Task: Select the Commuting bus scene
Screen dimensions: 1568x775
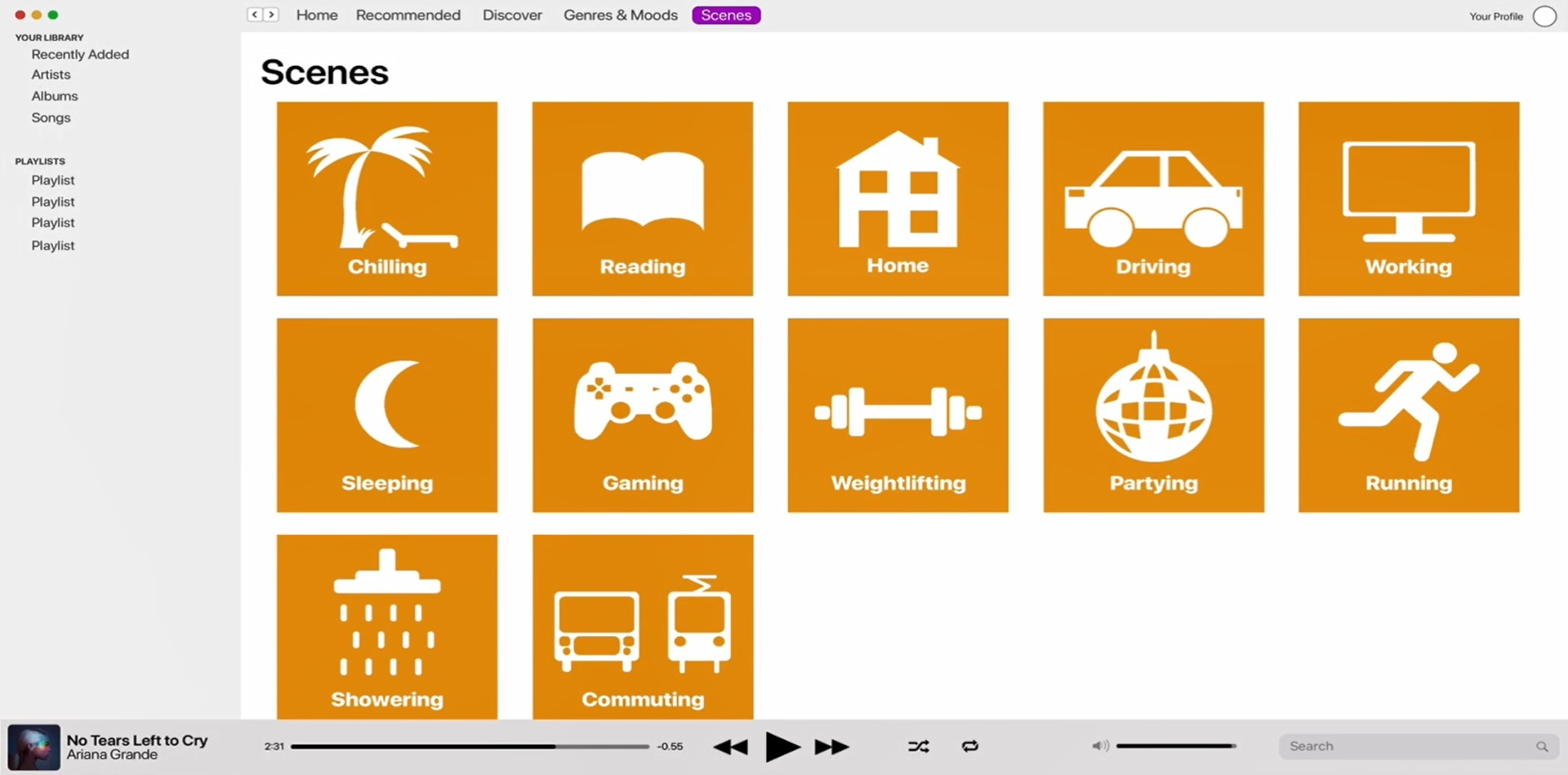Action: click(x=642, y=626)
